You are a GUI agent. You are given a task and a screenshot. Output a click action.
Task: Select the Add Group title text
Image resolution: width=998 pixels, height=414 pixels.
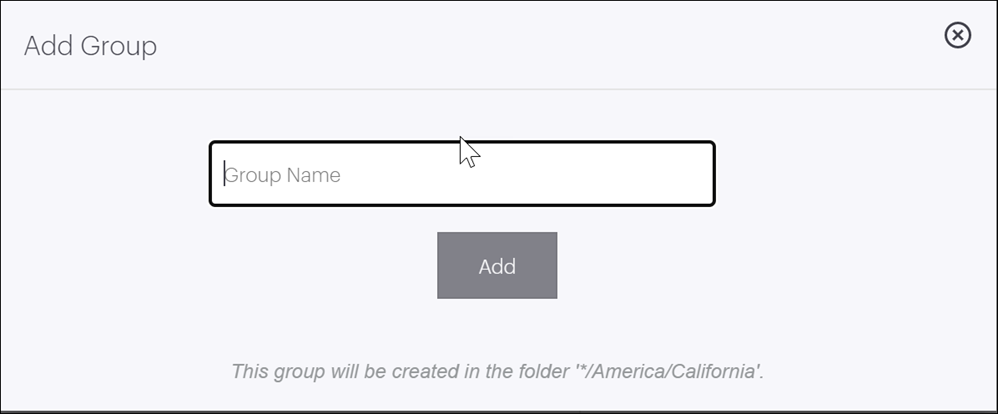click(90, 46)
